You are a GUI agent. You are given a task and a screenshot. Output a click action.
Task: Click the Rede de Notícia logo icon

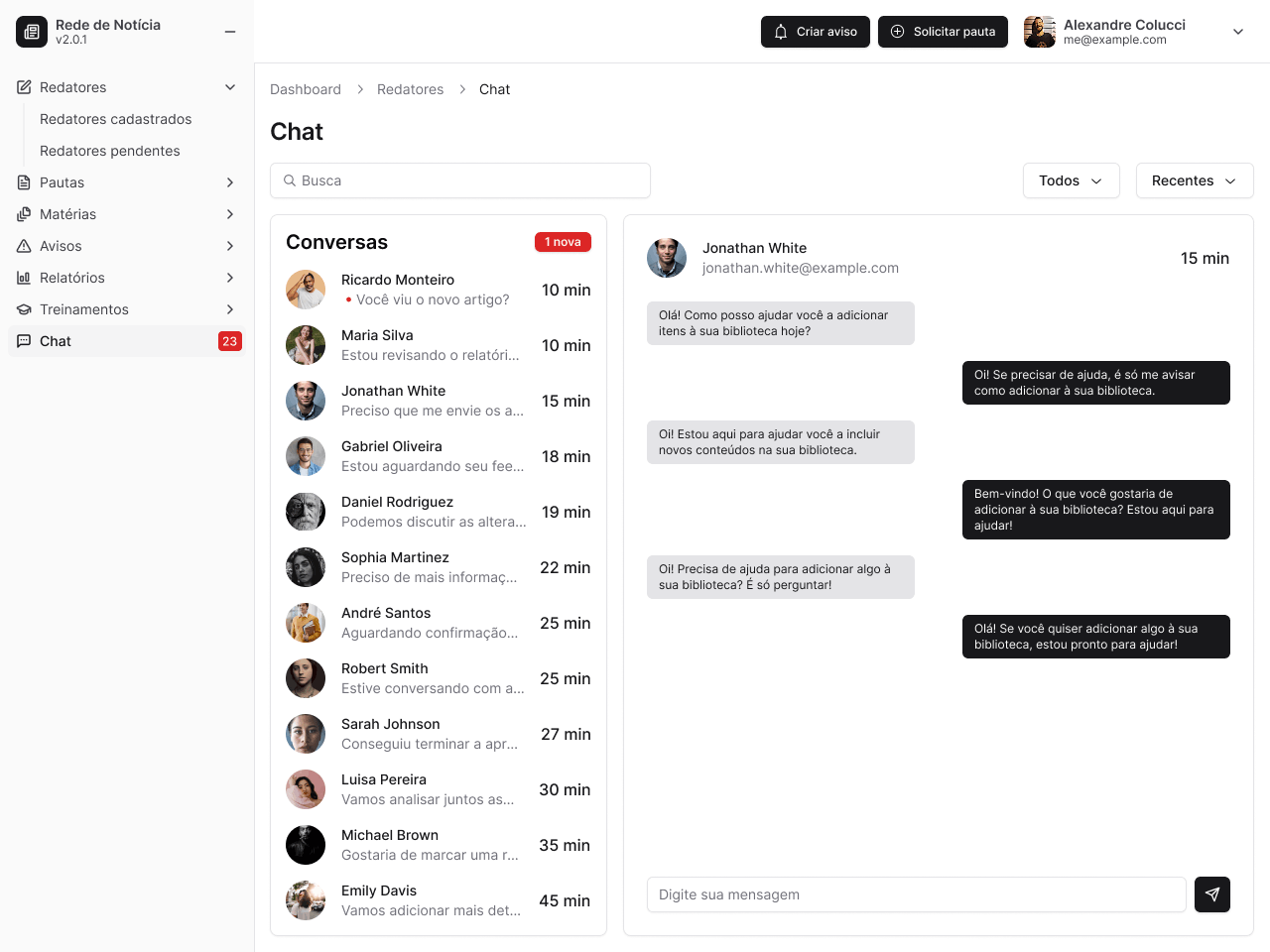coord(31,31)
